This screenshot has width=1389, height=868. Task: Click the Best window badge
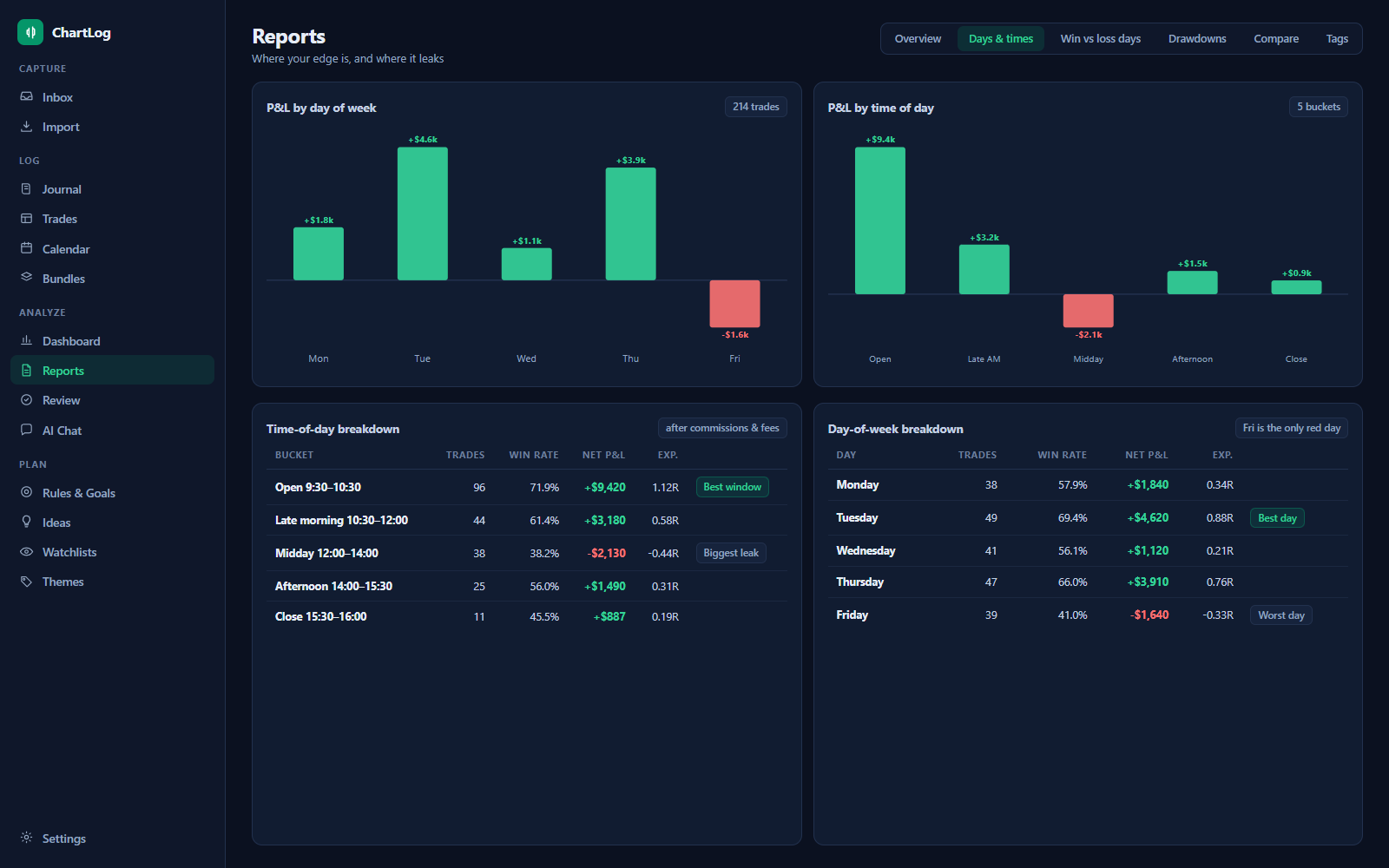[x=732, y=487]
